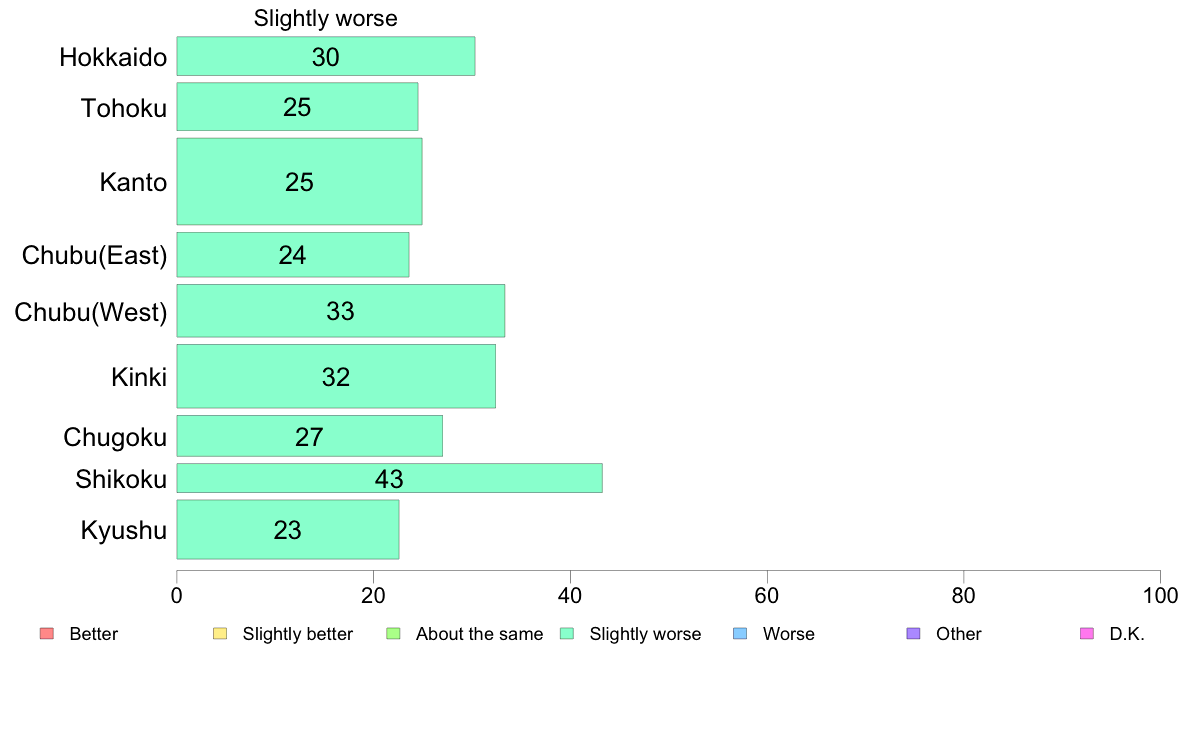1188x736 pixels.
Task: Click the Slightly better legend label
Action: pyautogui.click(x=298, y=634)
